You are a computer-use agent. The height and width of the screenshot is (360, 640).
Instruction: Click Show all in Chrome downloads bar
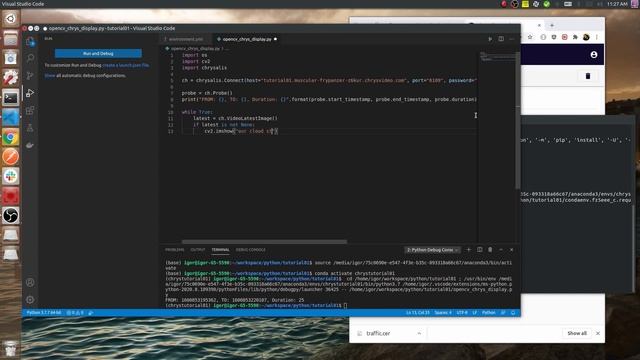pyautogui.click(x=577, y=333)
